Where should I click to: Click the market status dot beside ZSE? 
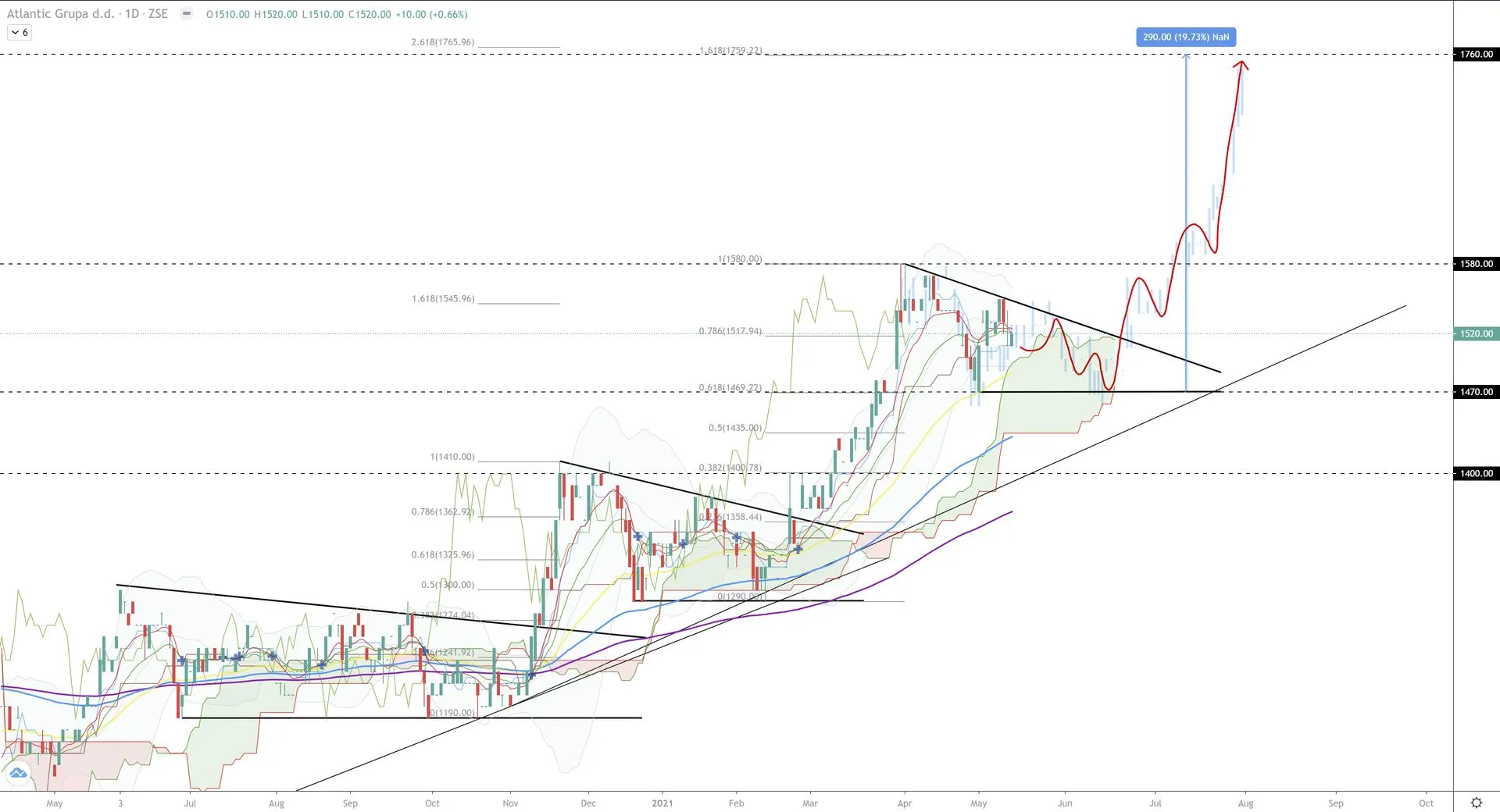186,14
